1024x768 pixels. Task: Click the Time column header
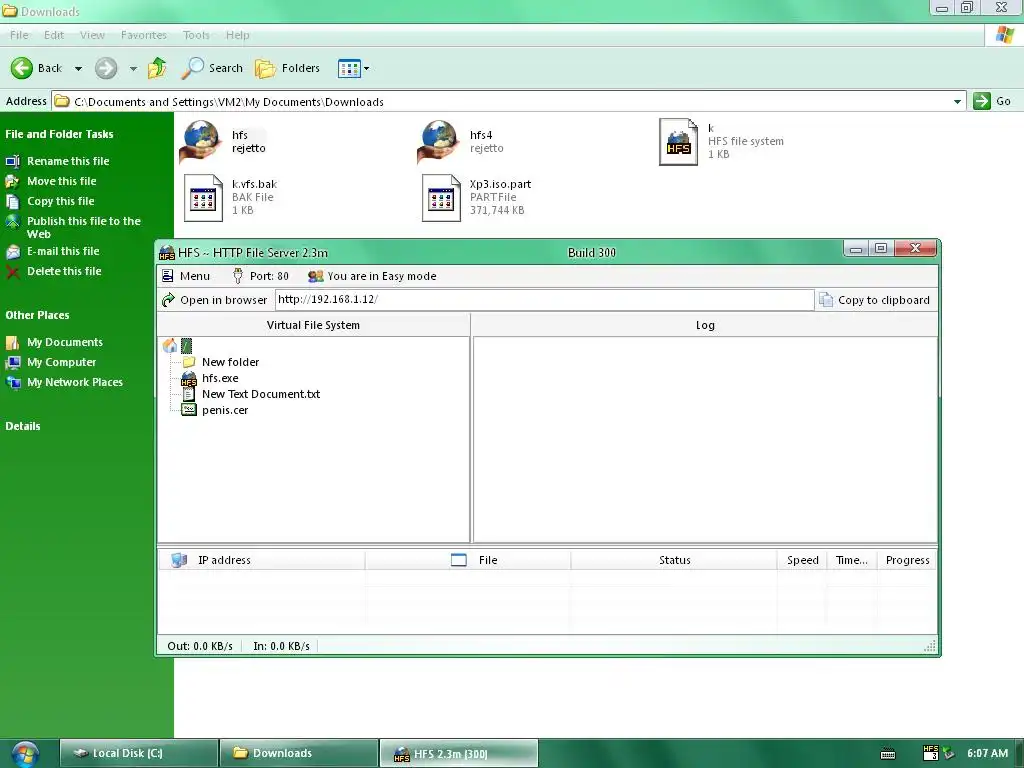pyautogui.click(x=852, y=560)
